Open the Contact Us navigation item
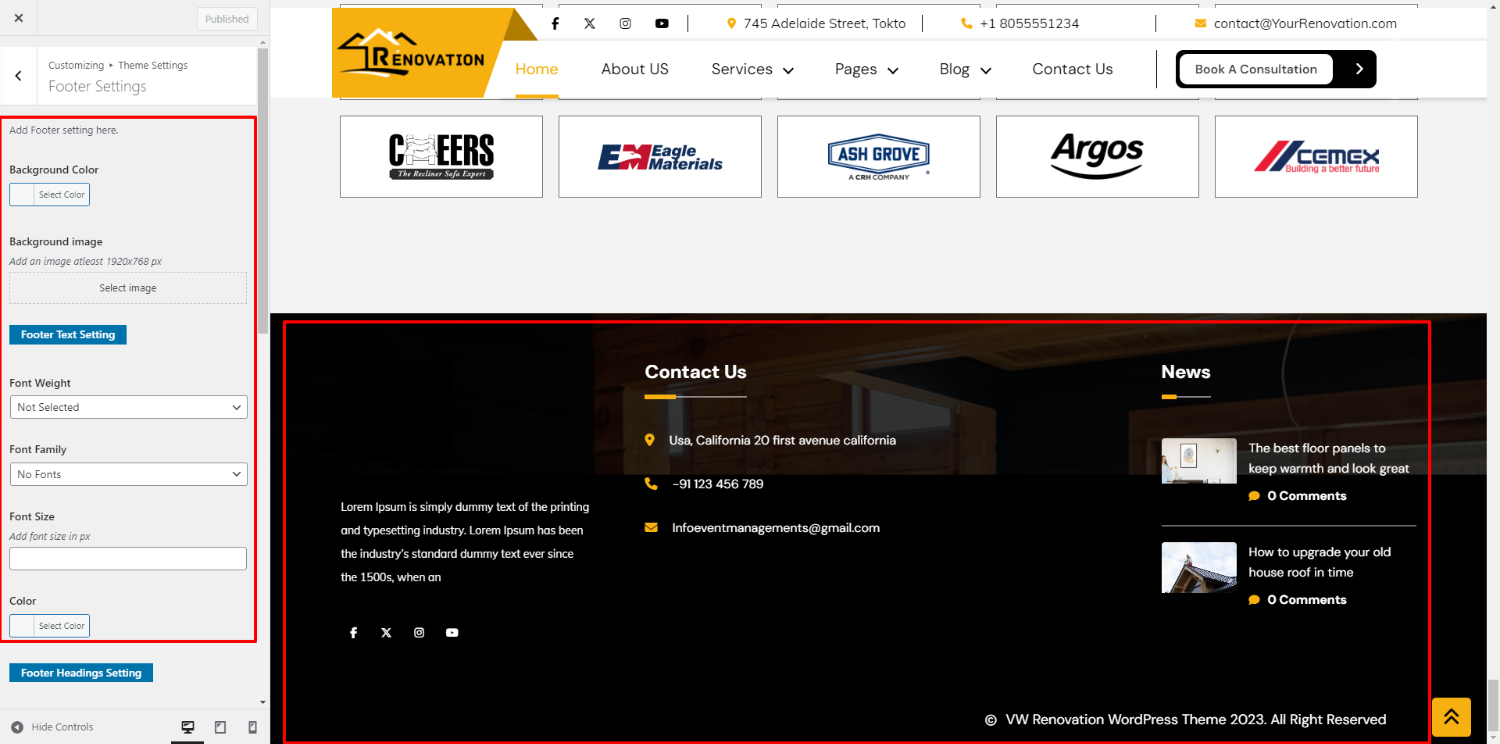 pos(1072,69)
